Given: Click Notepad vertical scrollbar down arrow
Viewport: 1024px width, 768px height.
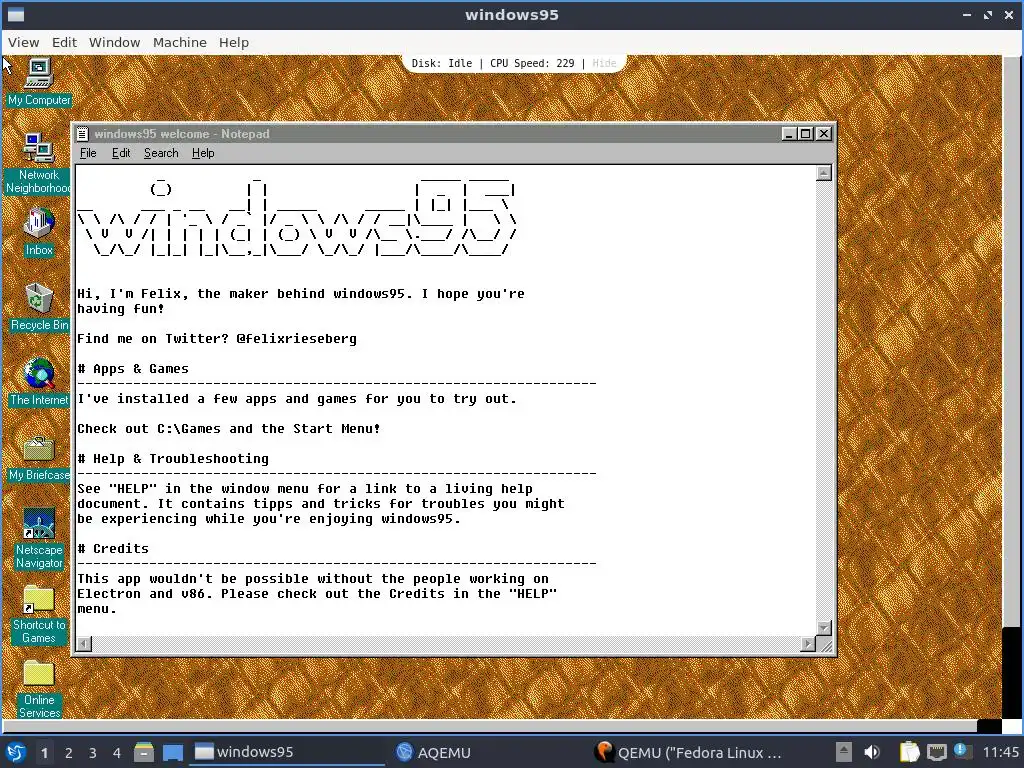Looking at the screenshot, I should click(x=824, y=628).
